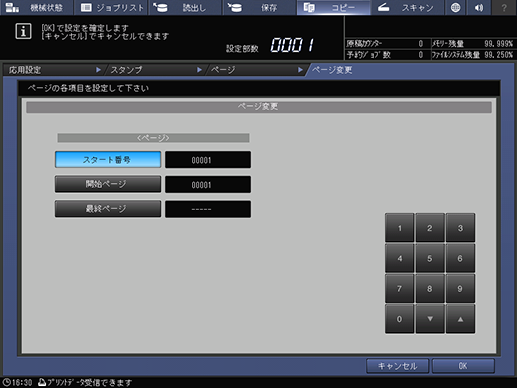This screenshot has height=388, width=517.
Task: Tap keypad digit 9
Action: tap(460, 288)
